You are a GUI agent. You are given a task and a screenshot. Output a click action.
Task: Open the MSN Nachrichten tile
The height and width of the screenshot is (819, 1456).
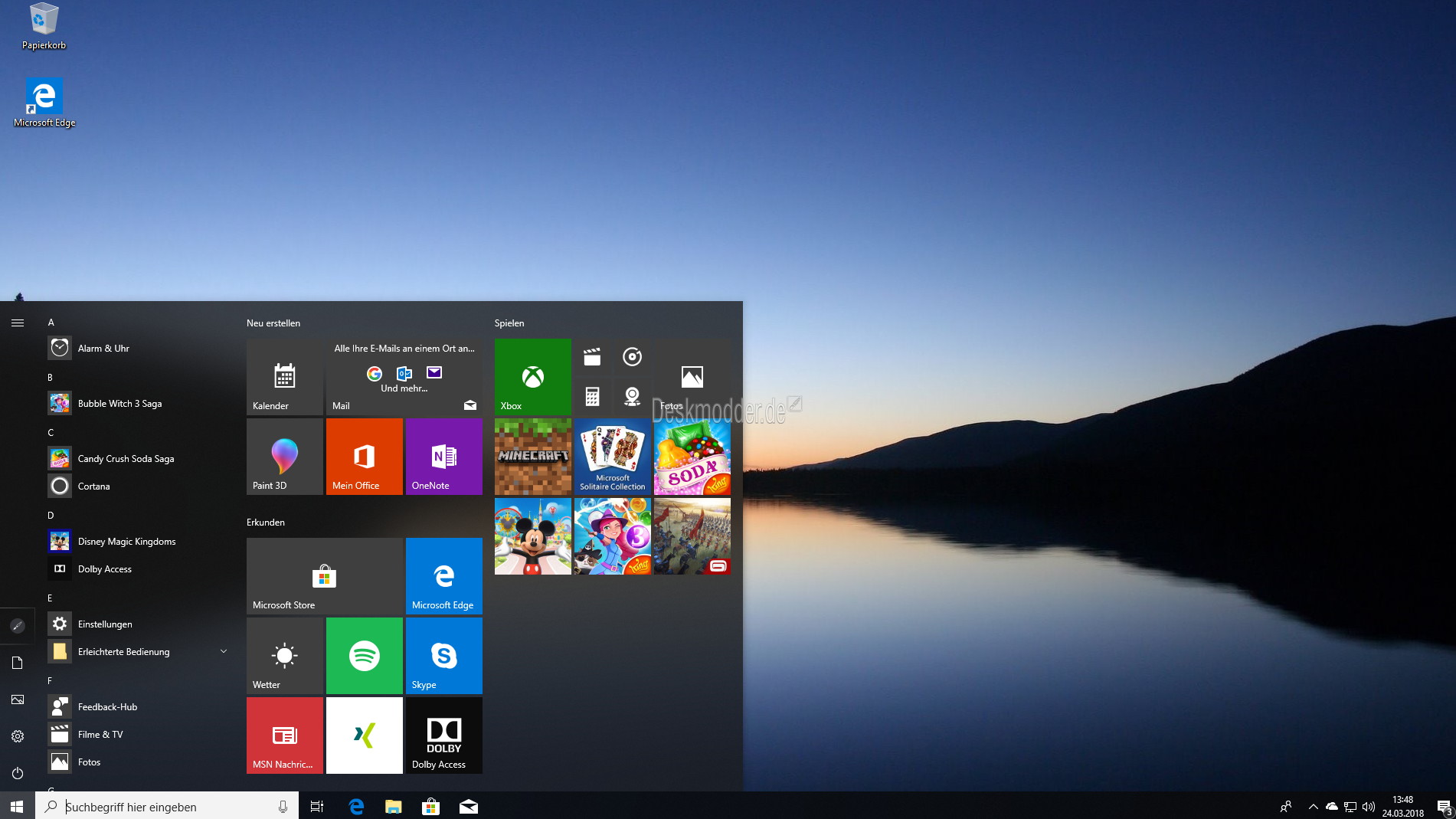[x=285, y=735]
